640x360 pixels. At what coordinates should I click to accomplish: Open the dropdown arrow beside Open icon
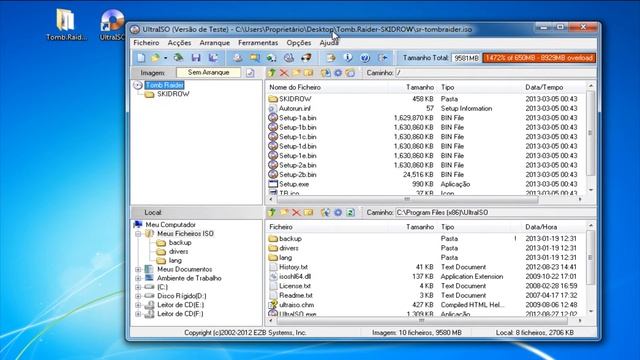[x=165, y=58]
